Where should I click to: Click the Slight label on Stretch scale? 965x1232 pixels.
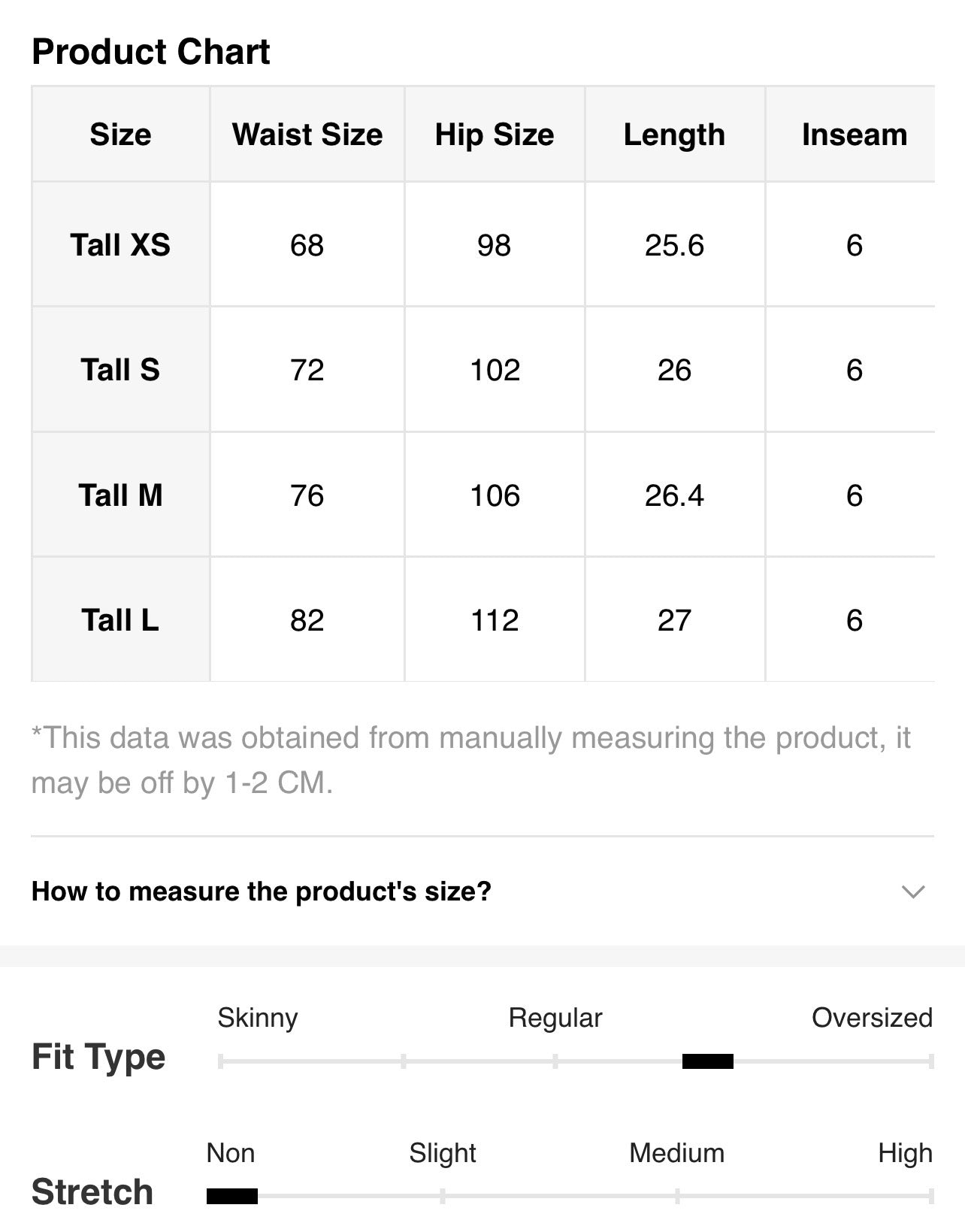coord(443,1153)
